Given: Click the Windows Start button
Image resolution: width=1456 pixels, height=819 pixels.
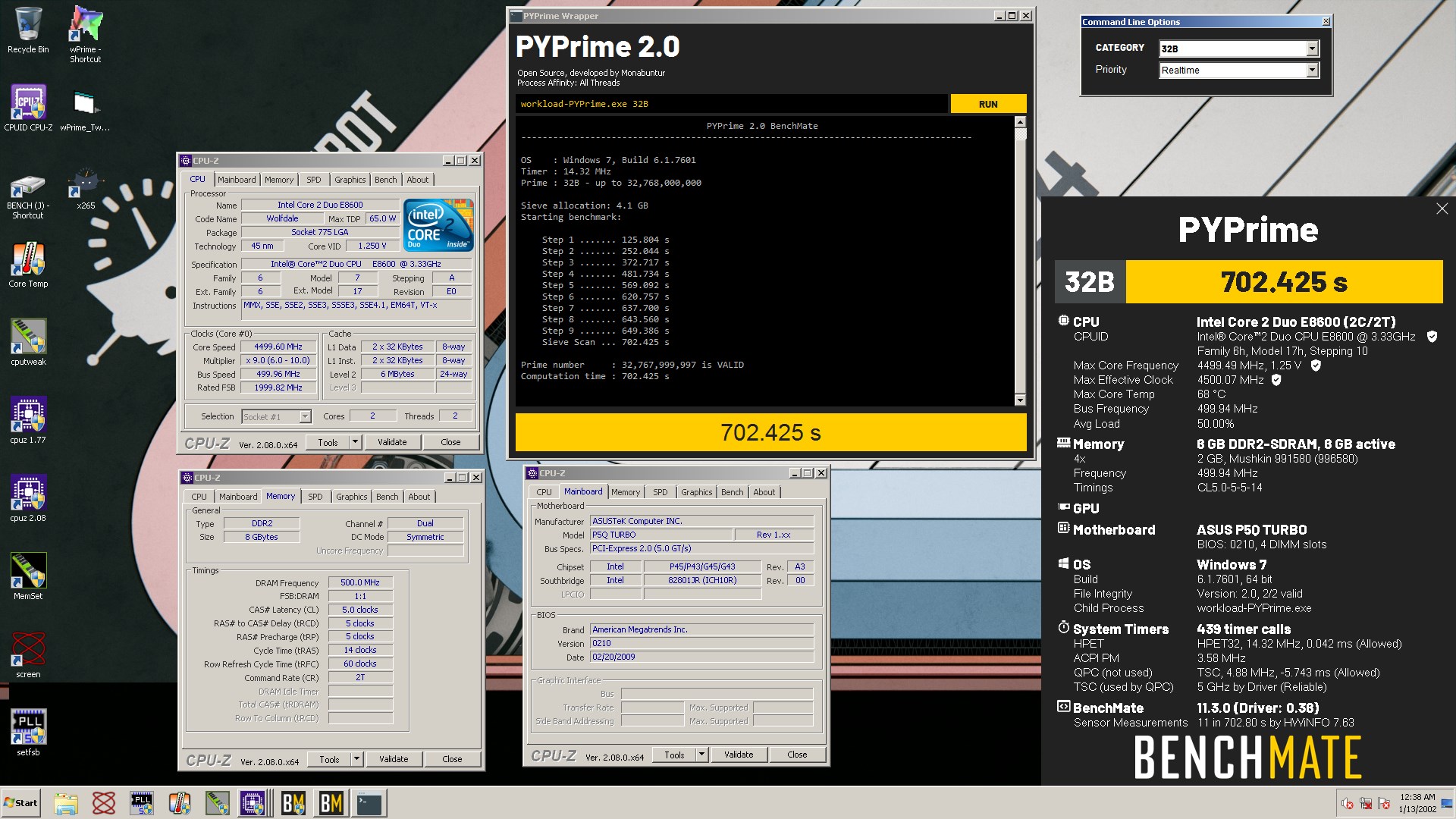Looking at the screenshot, I should click(x=21, y=803).
